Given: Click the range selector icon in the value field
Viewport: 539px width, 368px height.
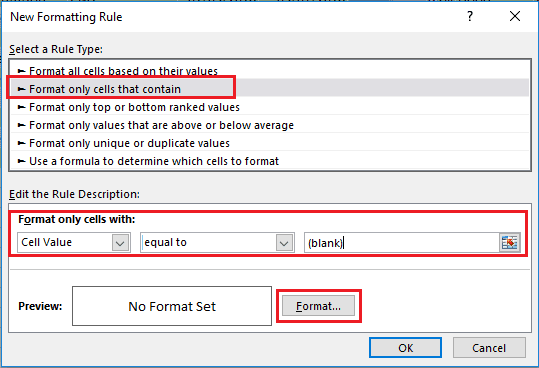Looking at the screenshot, I should pos(509,242).
